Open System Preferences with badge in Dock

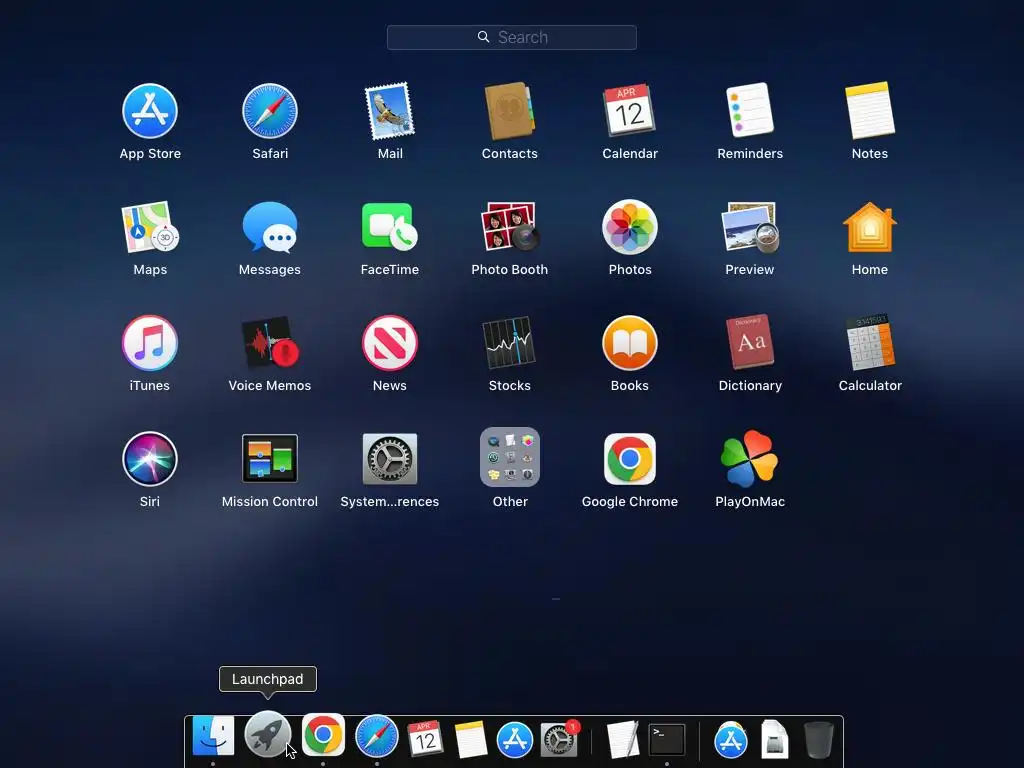559,740
